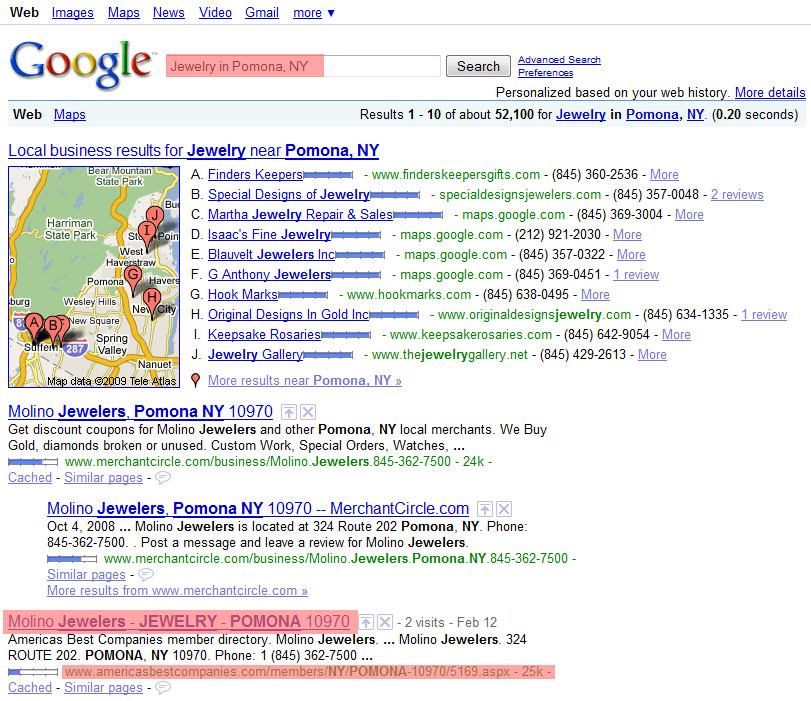Open Cached link under first Molino Jewelers result
The image size is (811, 701).
(x=30, y=478)
